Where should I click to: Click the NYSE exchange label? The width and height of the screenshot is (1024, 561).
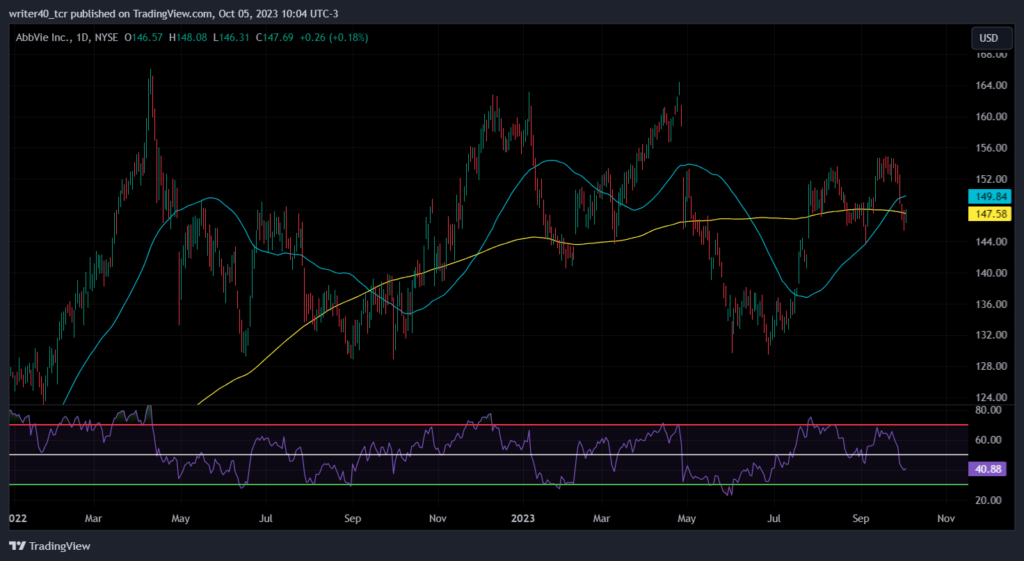106,38
